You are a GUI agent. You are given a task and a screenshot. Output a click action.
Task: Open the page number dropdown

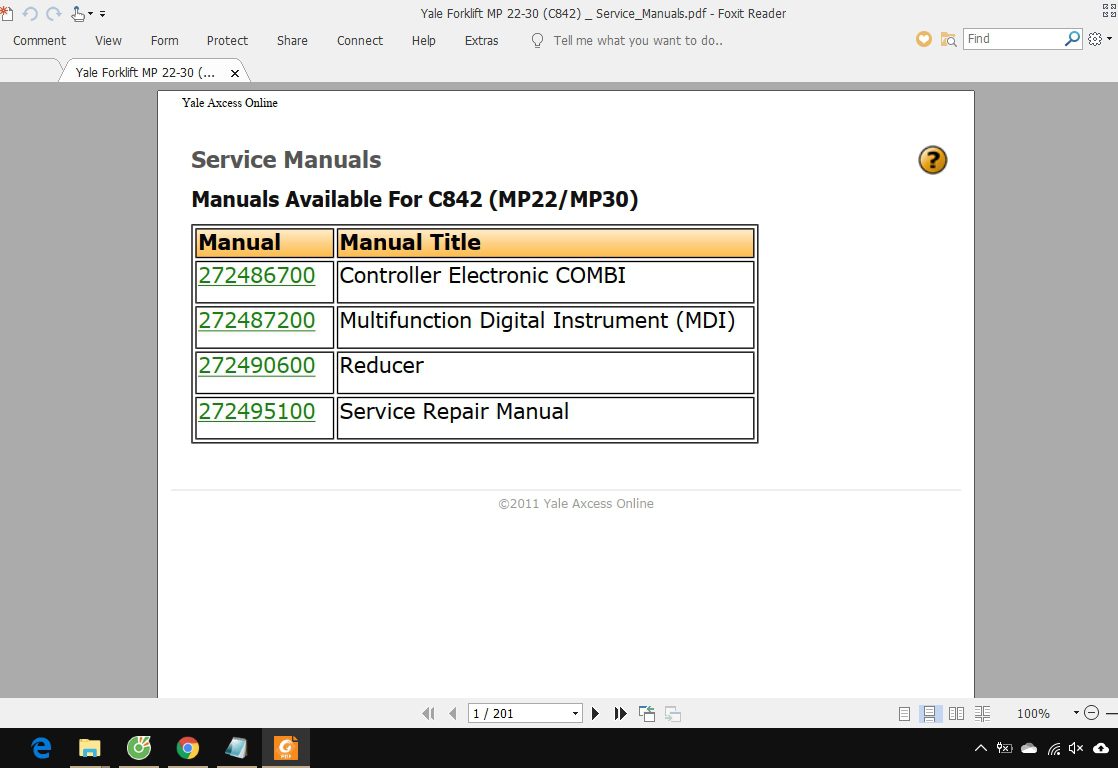[575, 713]
